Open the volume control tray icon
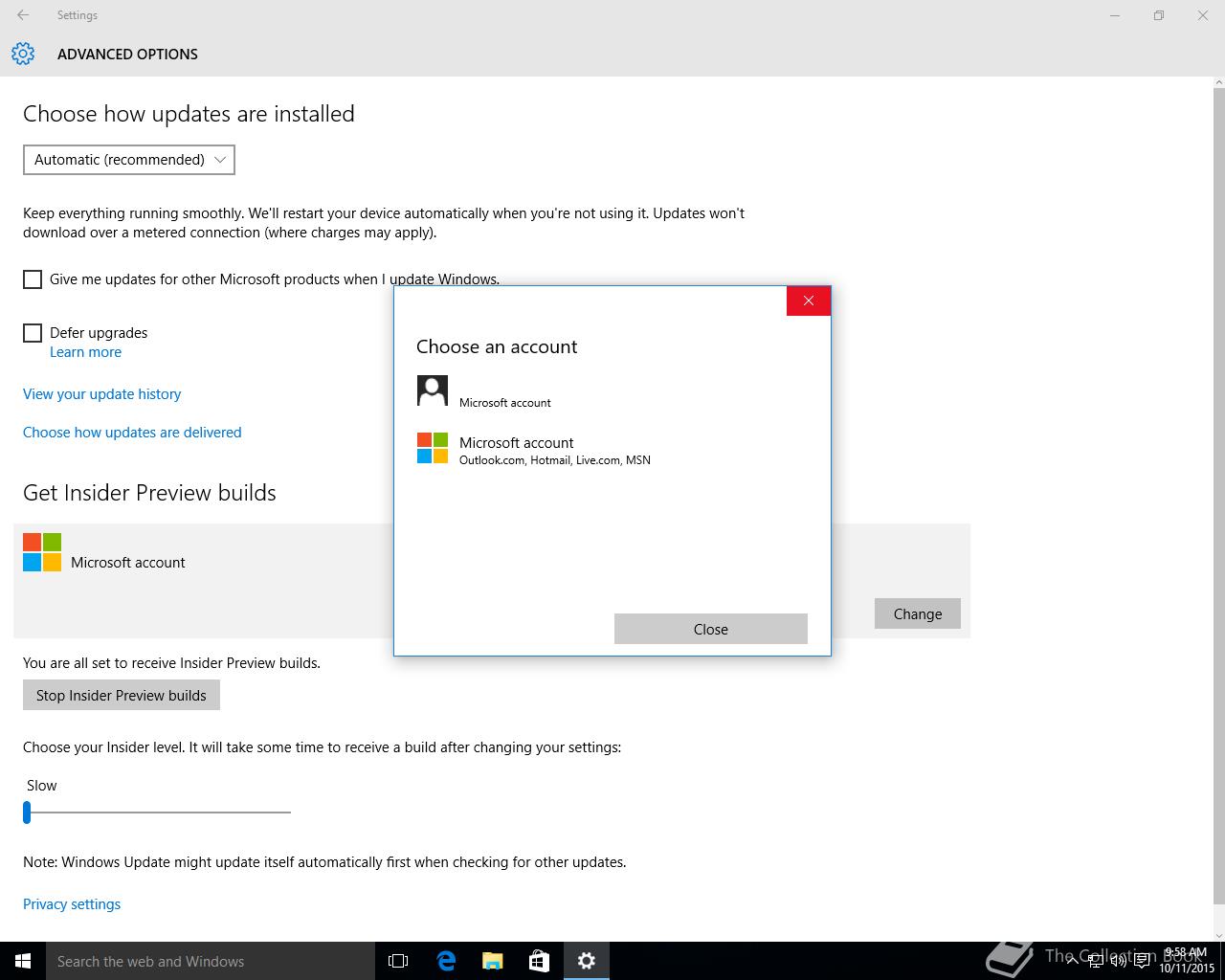Image resolution: width=1225 pixels, height=980 pixels. click(1119, 961)
